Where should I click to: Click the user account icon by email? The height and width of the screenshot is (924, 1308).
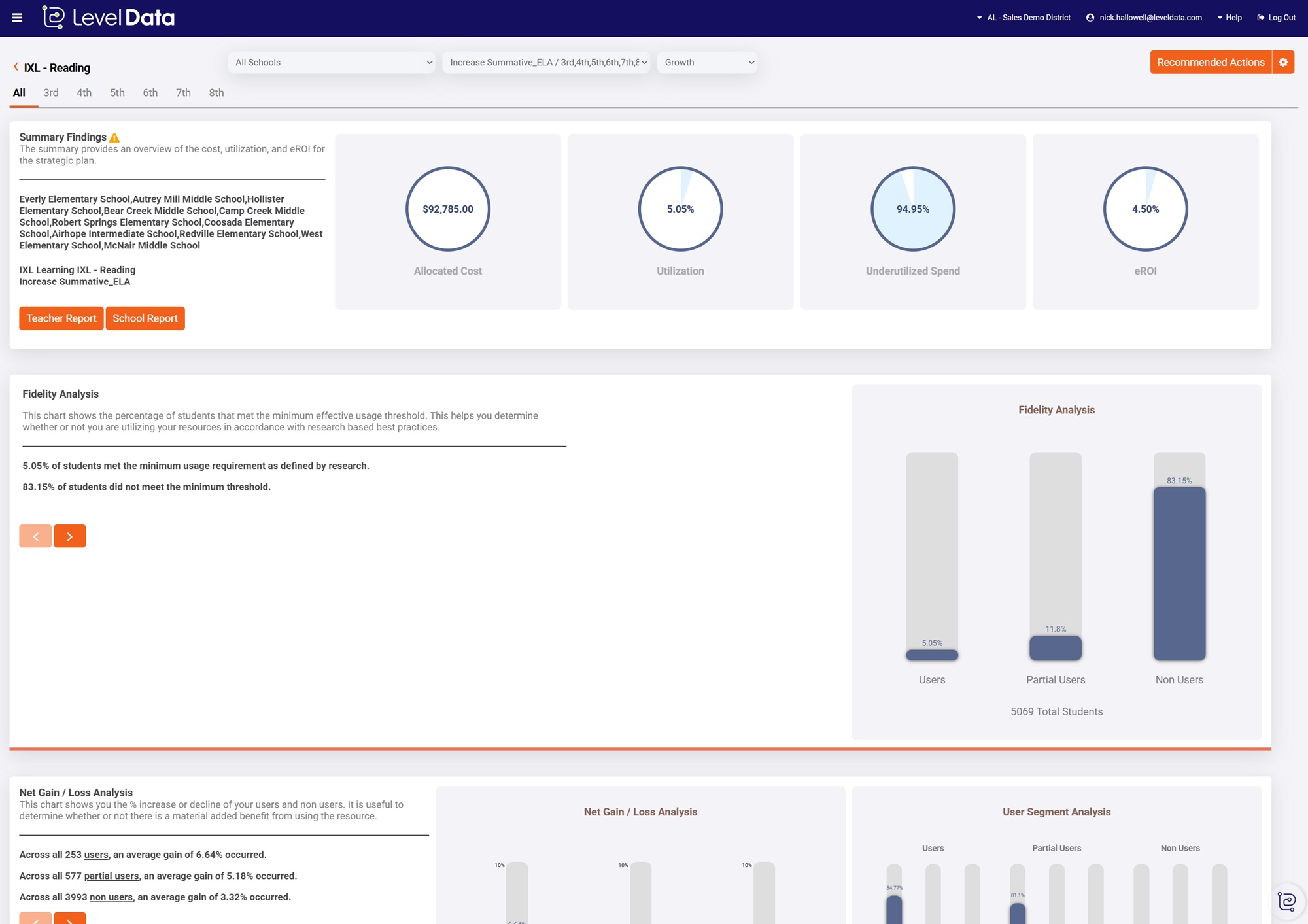point(1090,18)
